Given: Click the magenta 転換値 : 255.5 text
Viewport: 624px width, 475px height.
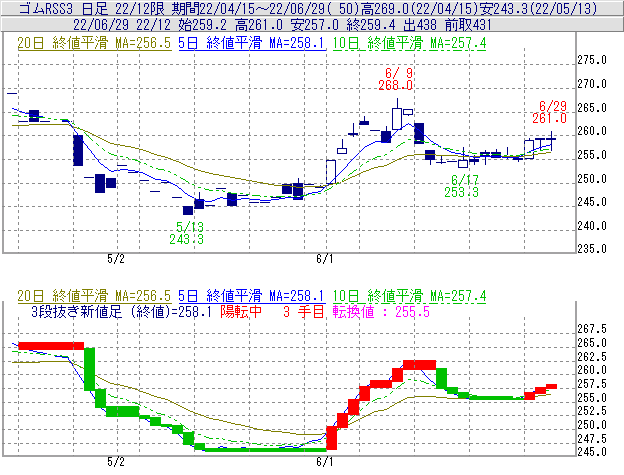Looking at the screenshot, I should [381, 311].
